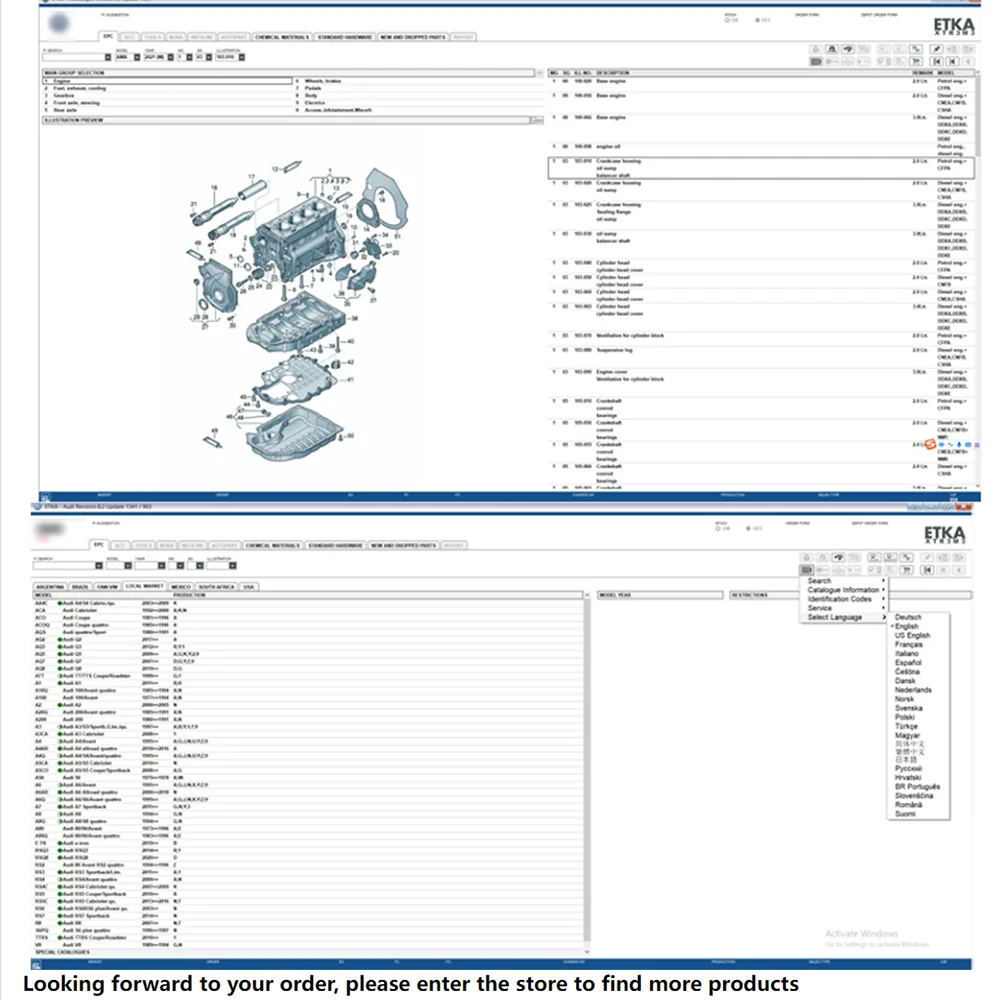Open the Identification Codes submenu
The height and width of the screenshot is (1000, 1000).
[x=844, y=599]
